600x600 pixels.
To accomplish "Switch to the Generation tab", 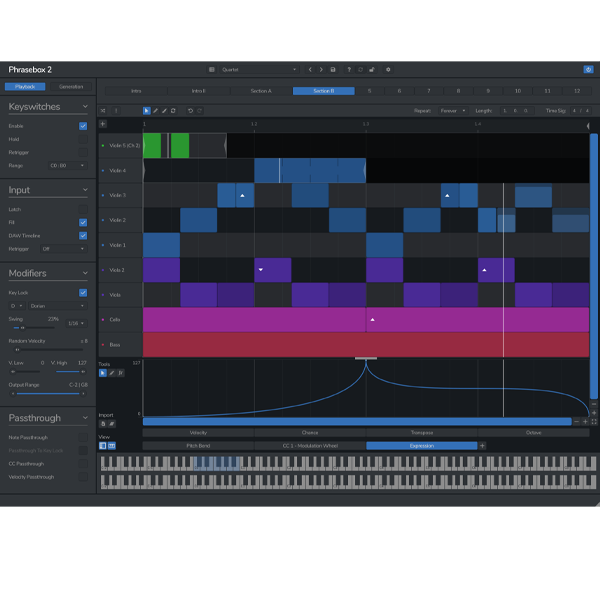I will [x=71, y=87].
